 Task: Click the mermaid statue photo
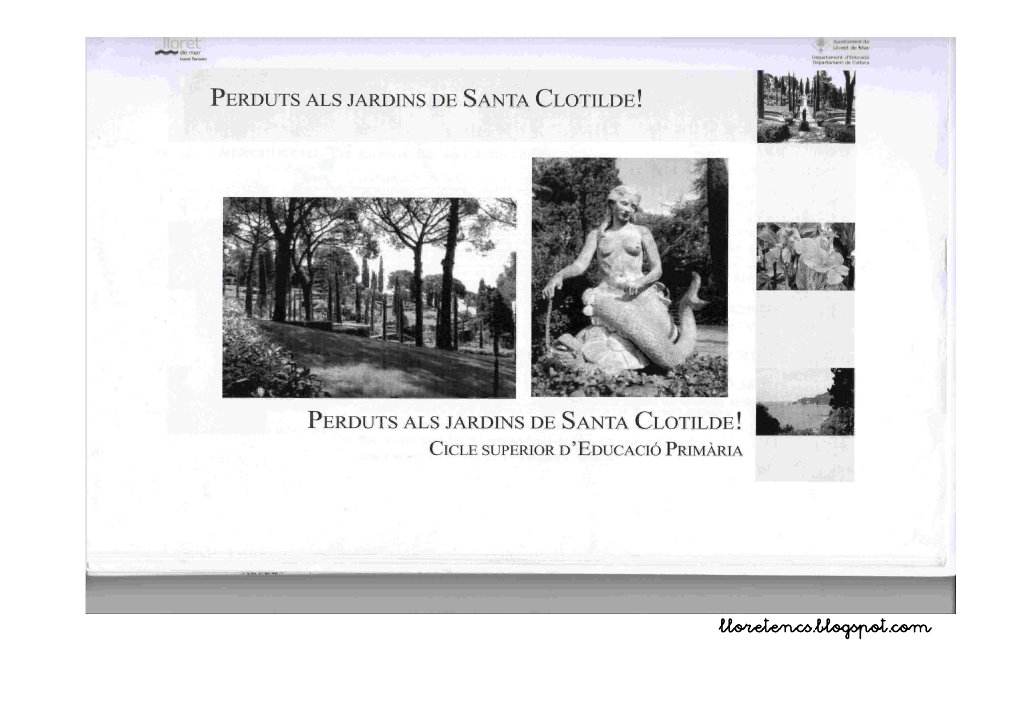click(x=630, y=277)
